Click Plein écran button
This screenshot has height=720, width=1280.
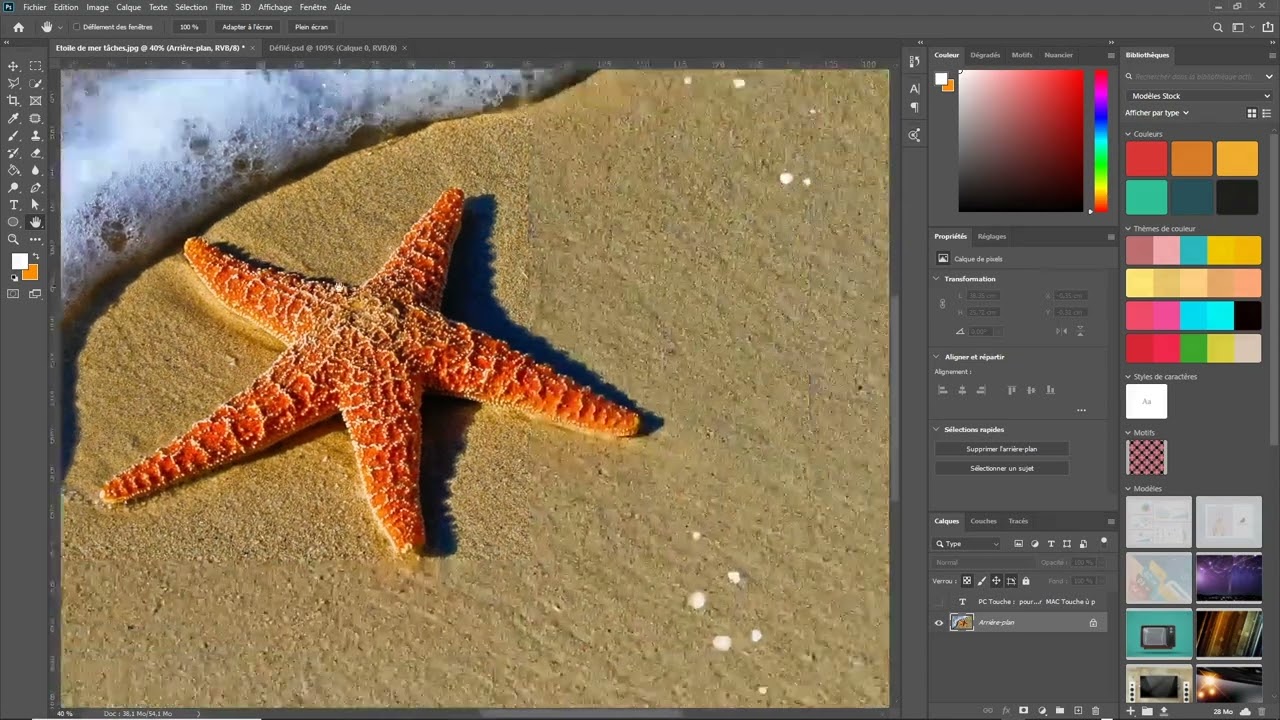311,27
